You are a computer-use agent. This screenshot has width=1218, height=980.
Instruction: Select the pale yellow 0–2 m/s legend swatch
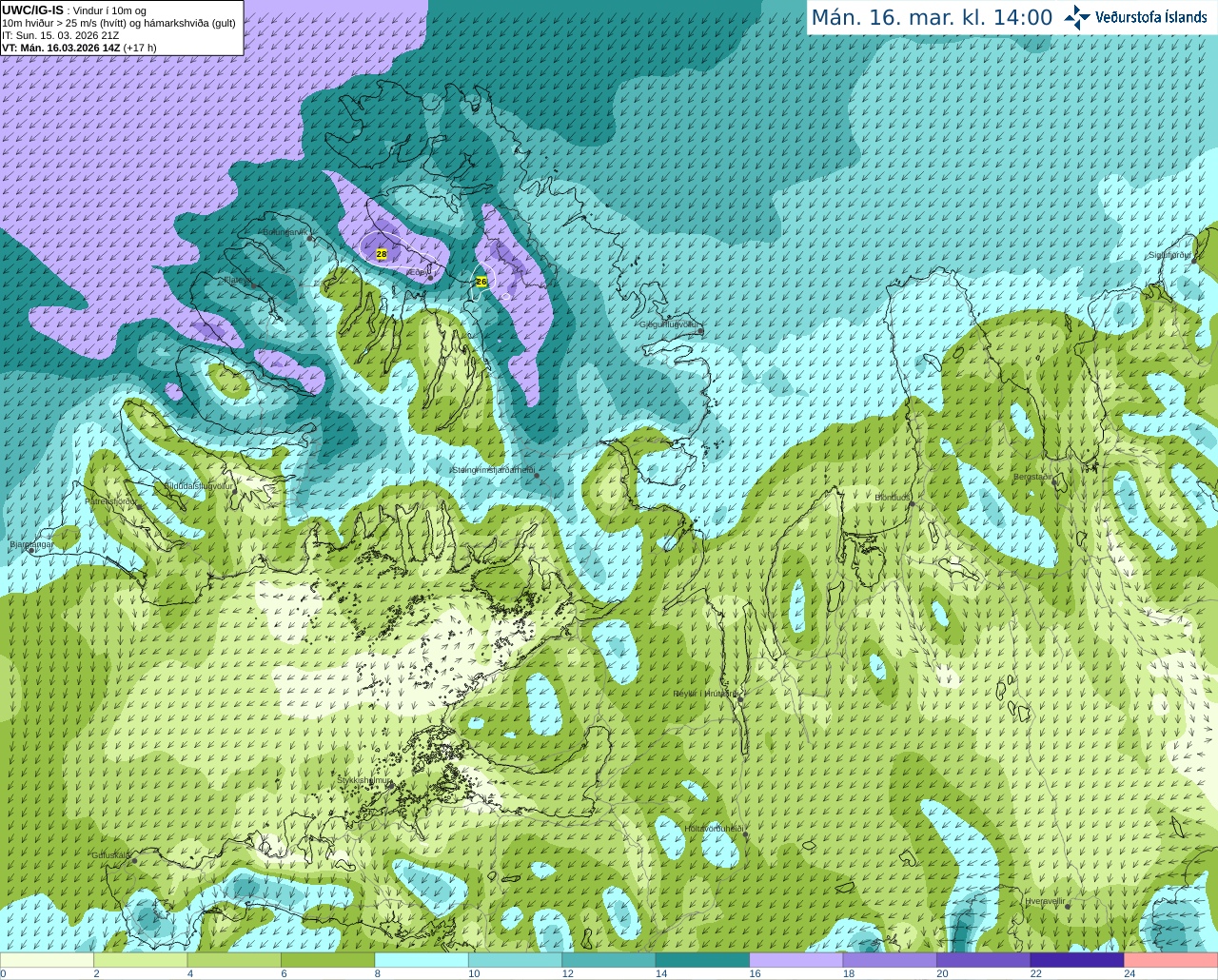point(47,960)
